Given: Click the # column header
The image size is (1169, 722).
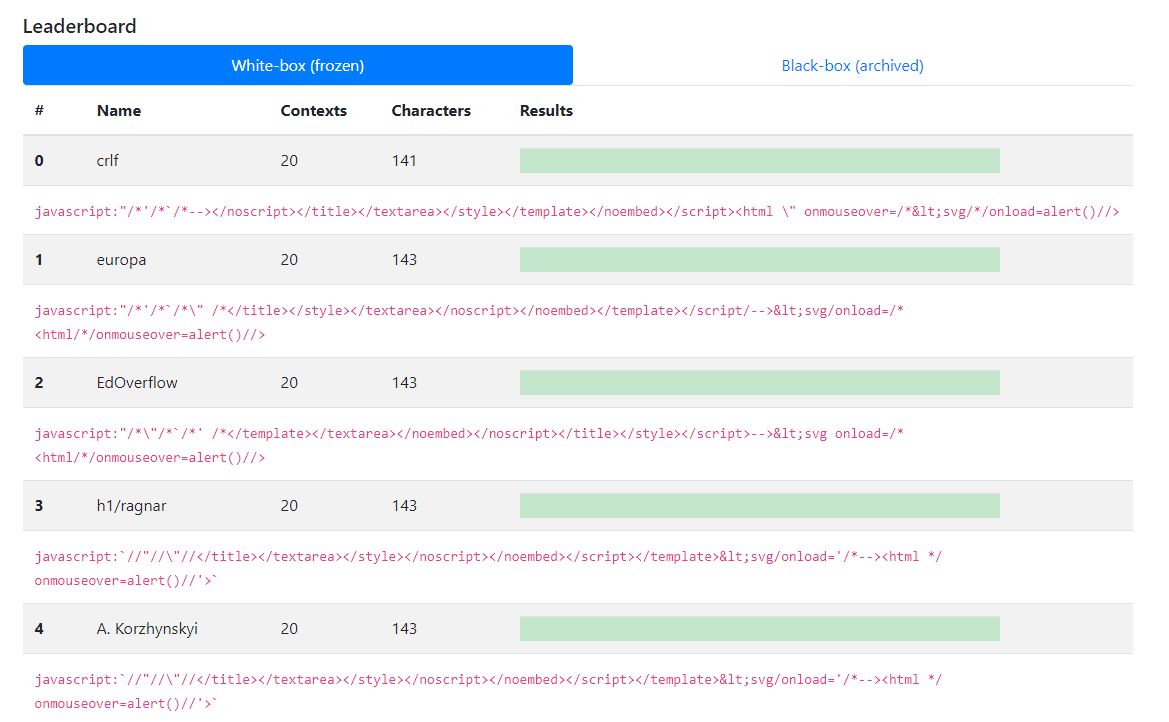Looking at the screenshot, I should 40,110.
